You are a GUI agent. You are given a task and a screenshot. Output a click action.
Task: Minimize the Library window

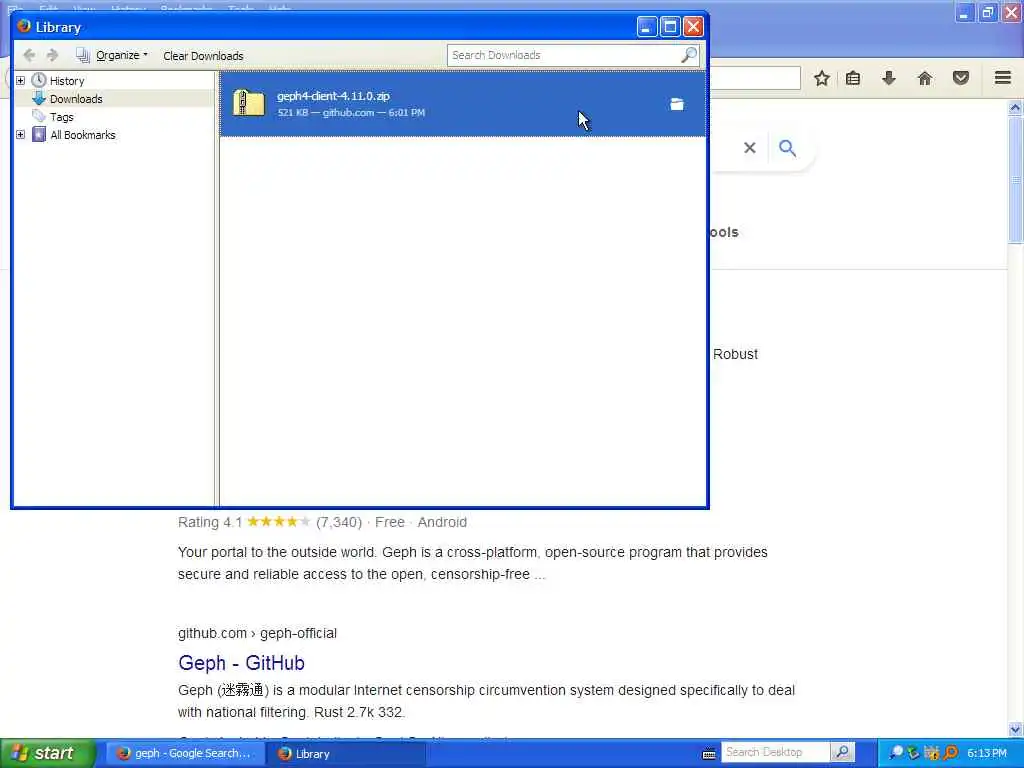pos(646,27)
